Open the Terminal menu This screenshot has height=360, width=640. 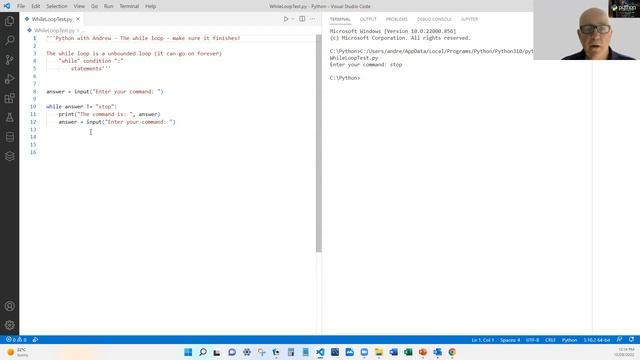click(129, 6)
